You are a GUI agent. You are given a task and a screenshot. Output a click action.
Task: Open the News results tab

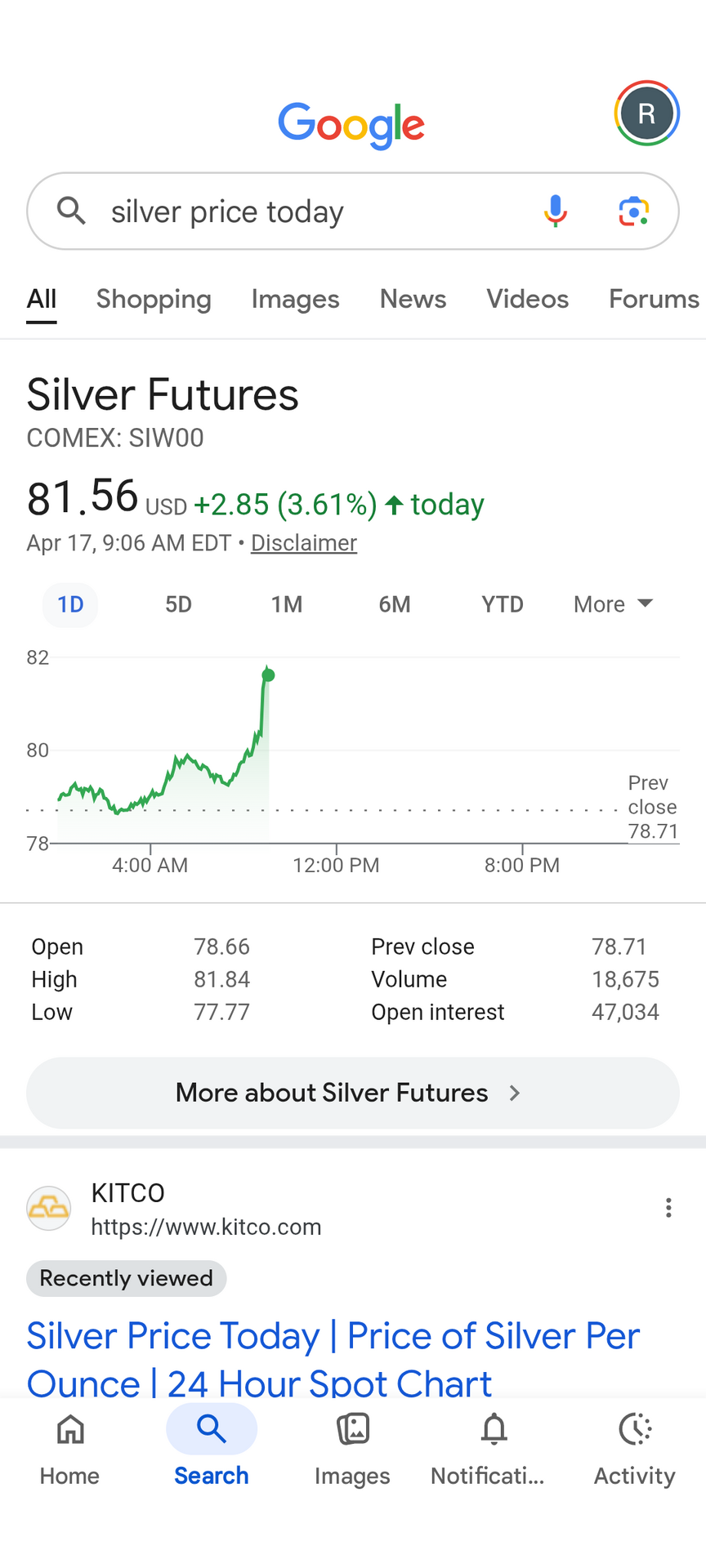point(413,299)
